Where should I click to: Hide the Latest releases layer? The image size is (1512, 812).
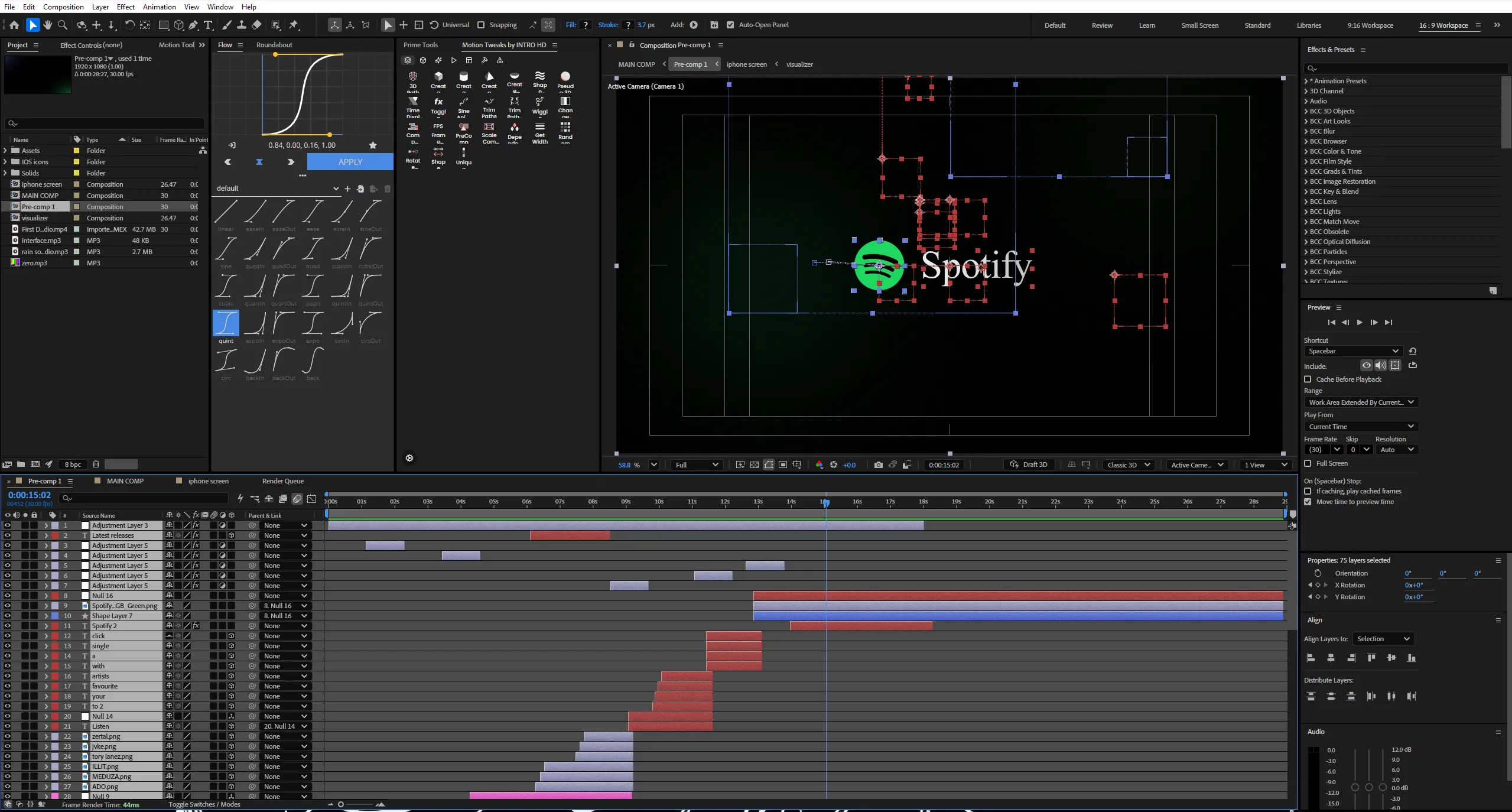[x=7, y=535]
